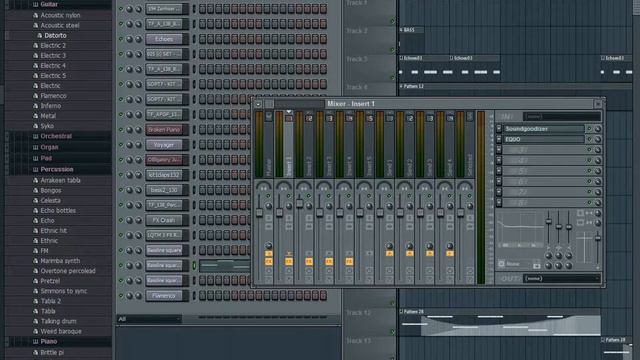Viewport: 640px width, 360px height.
Task: Click Send 1 orange routing button
Action: tap(389, 253)
